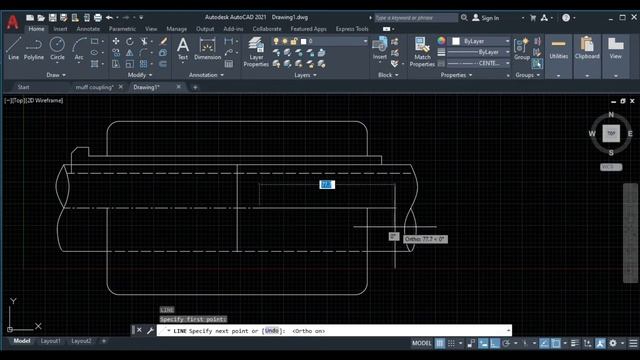Image resolution: width=640 pixels, height=360 pixels.
Task: Select the Circle tool
Action: tap(57, 49)
